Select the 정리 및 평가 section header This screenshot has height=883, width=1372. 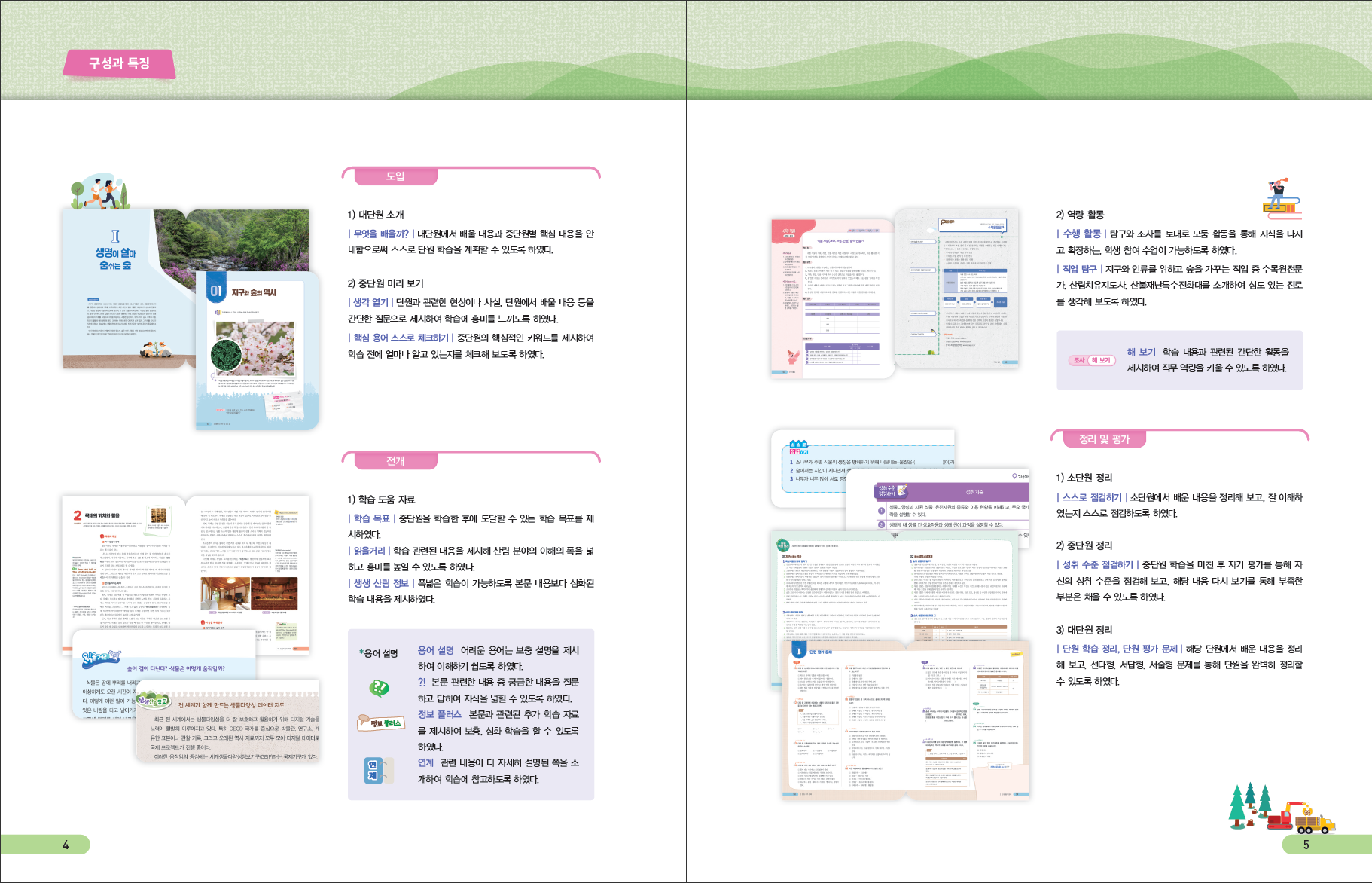click(1104, 439)
